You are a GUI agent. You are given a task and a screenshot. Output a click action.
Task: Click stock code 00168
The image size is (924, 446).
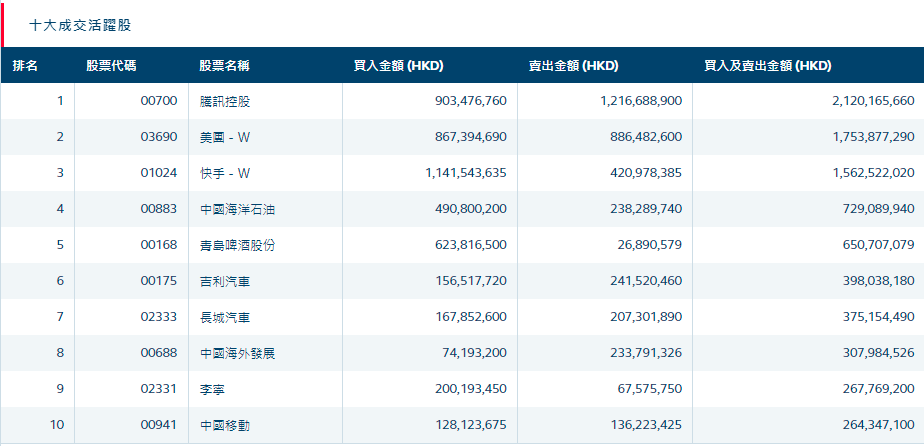coord(159,245)
